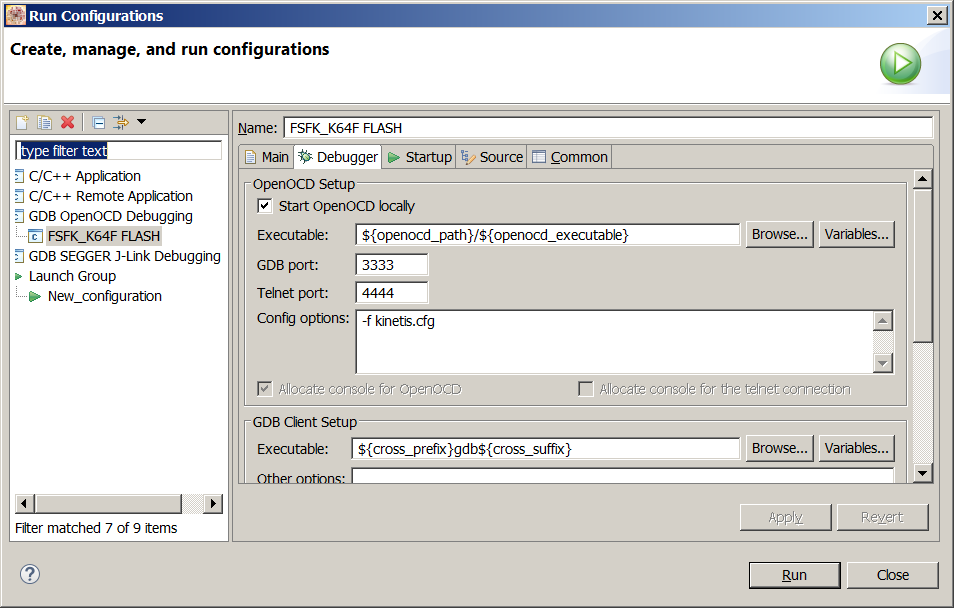Click the help question mark icon
This screenshot has height=608, width=954.
(x=30, y=574)
